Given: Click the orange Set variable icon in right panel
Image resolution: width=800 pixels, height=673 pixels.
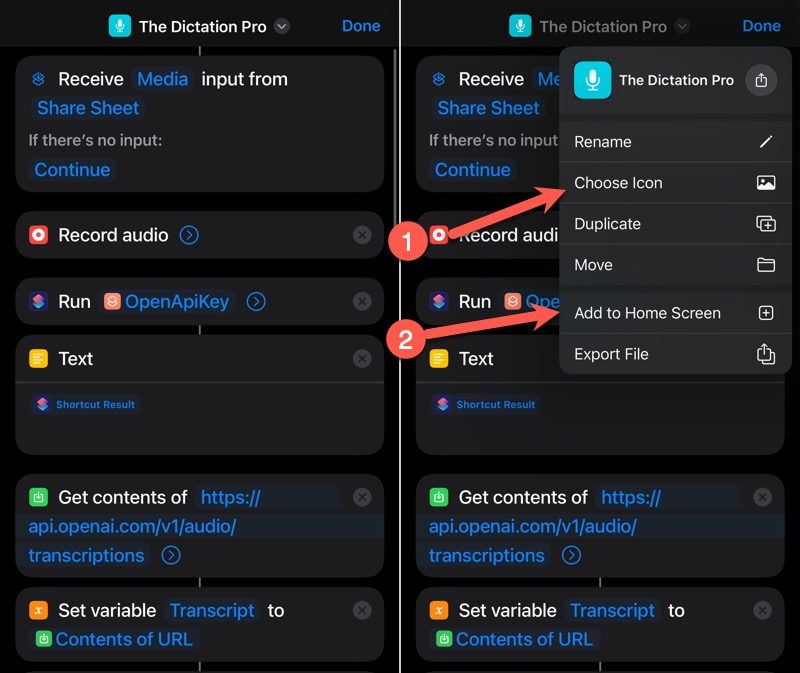Looking at the screenshot, I should (x=439, y=611).
